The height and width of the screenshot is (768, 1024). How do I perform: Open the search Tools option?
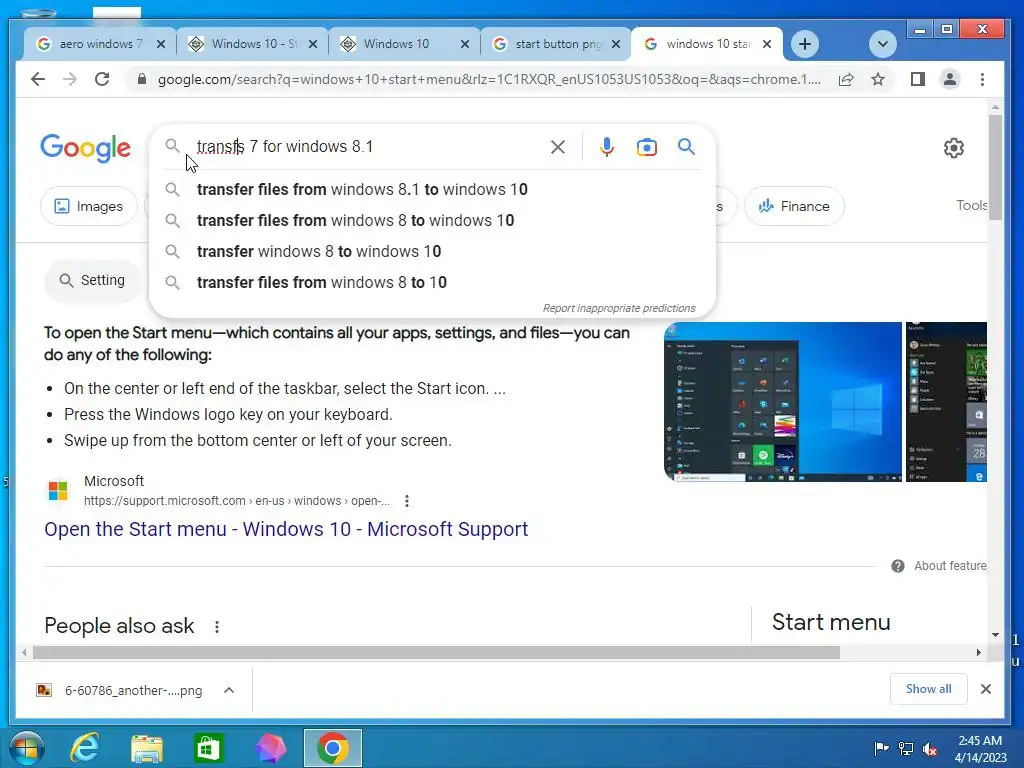click(972, 205)
